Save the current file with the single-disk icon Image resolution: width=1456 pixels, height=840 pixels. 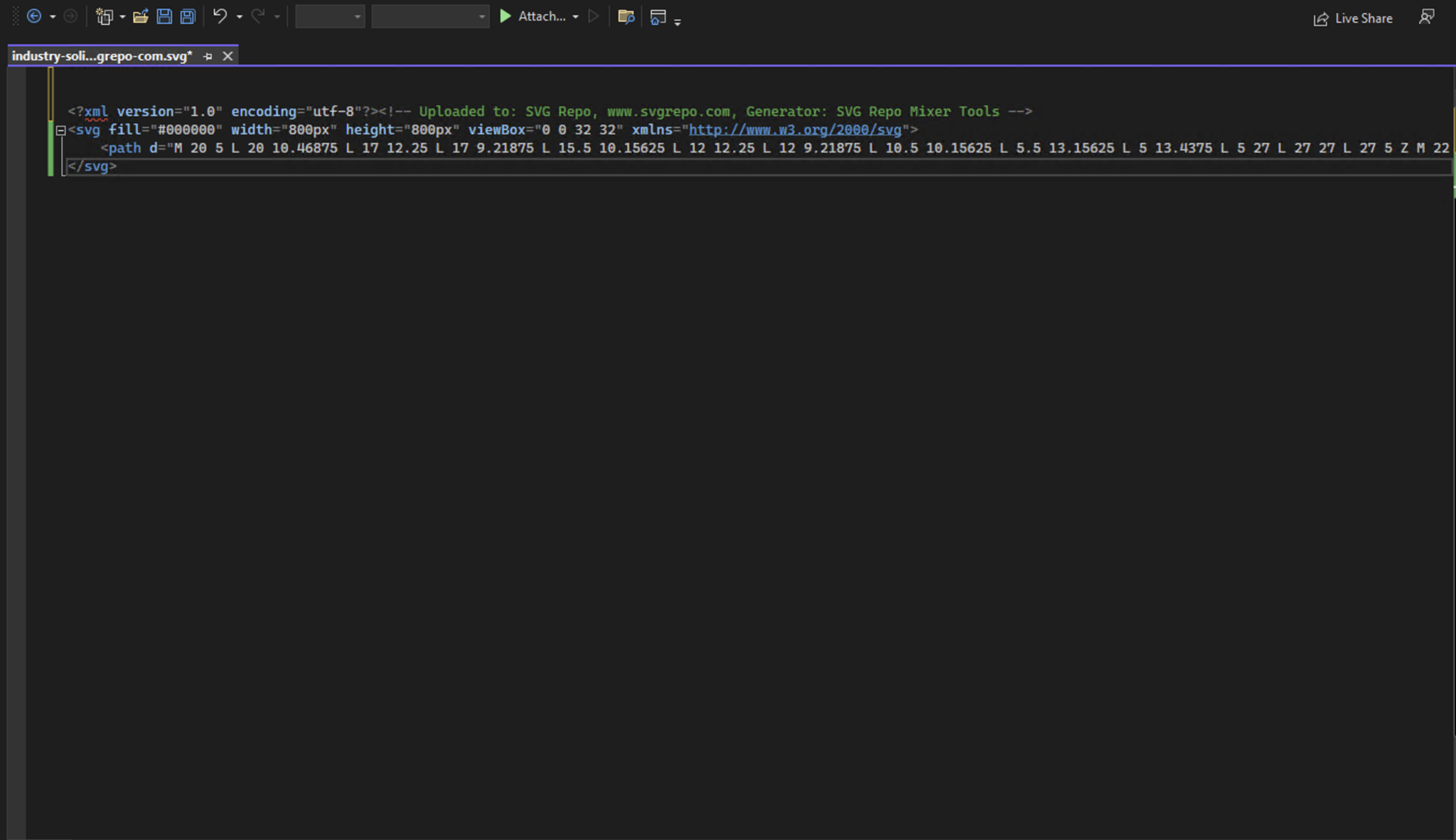point(164,16)
